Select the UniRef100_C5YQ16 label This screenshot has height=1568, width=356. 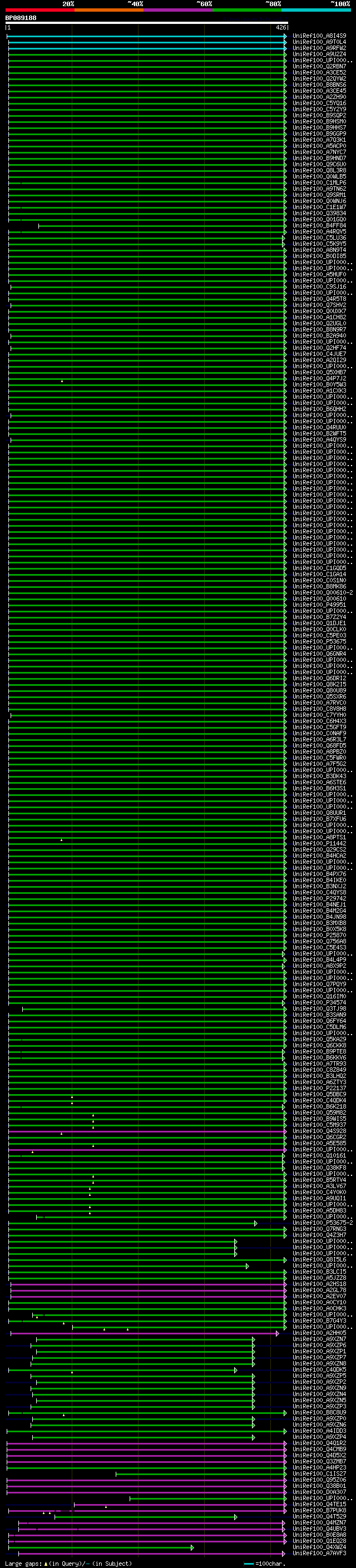[319, 103]
